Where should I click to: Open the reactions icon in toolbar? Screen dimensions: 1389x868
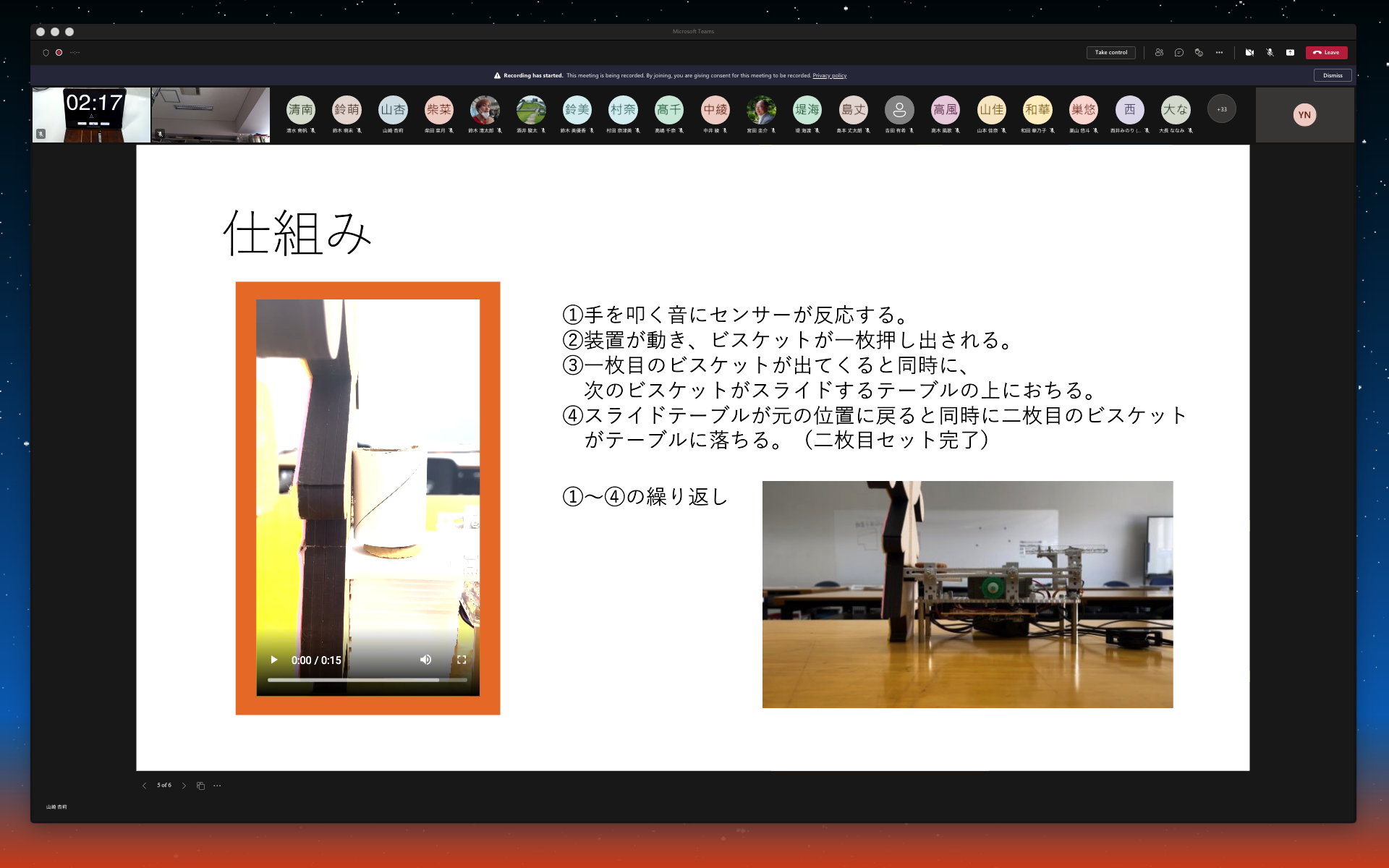coord(1199,52)
